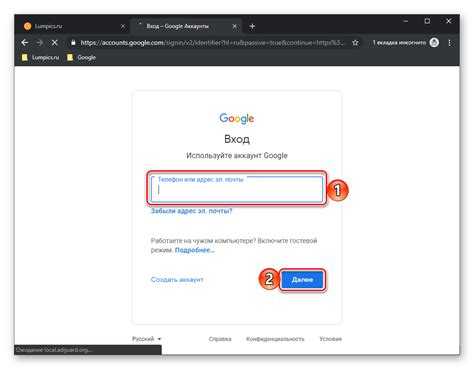Screen dimensions: 474x369
Task: Bookmark this page with the star icon
Action: pos(355,43)
